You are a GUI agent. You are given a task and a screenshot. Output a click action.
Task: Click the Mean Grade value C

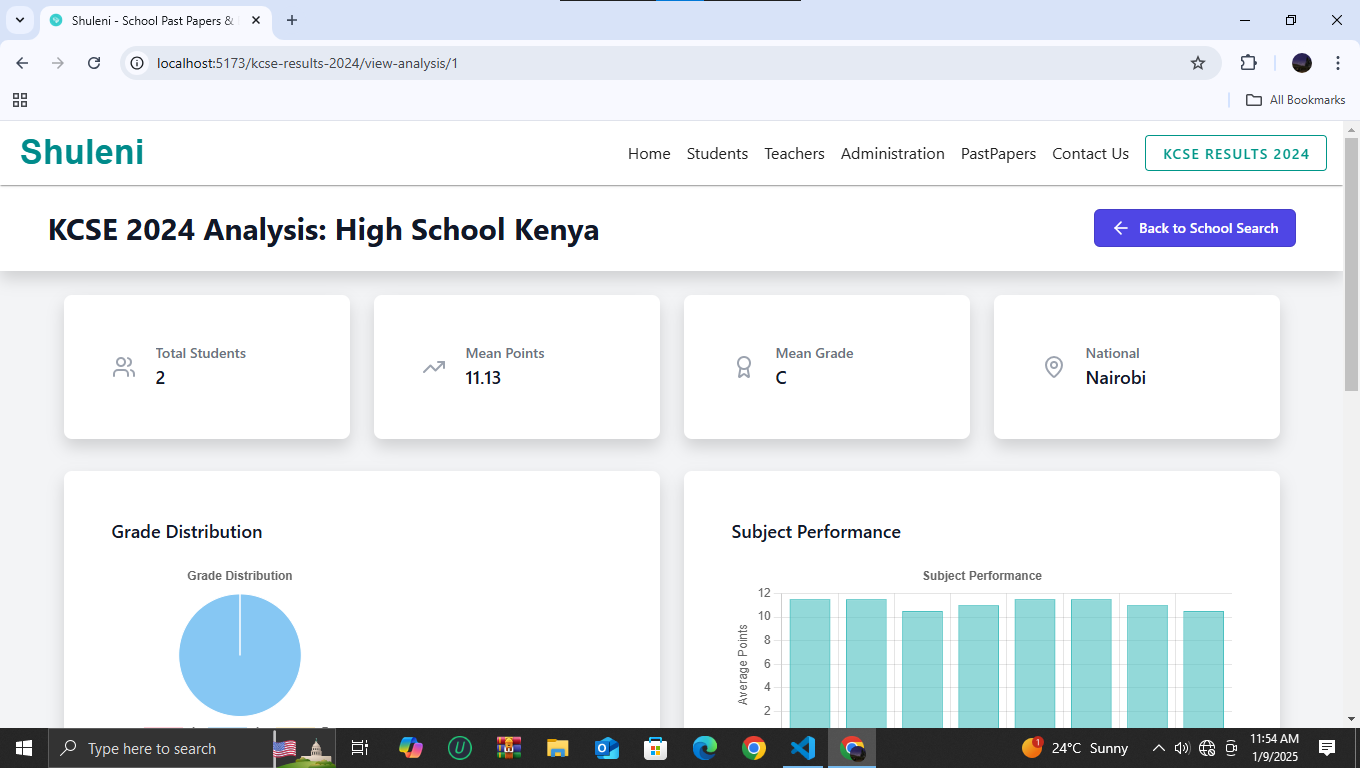click(x=781, y=378)
